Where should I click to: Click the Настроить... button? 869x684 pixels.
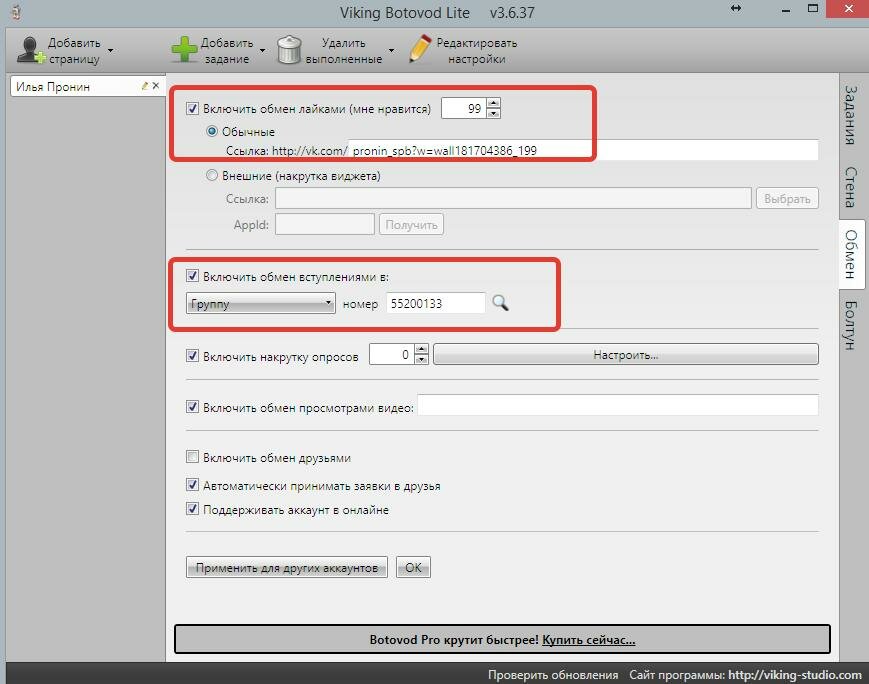coord(626,355)
